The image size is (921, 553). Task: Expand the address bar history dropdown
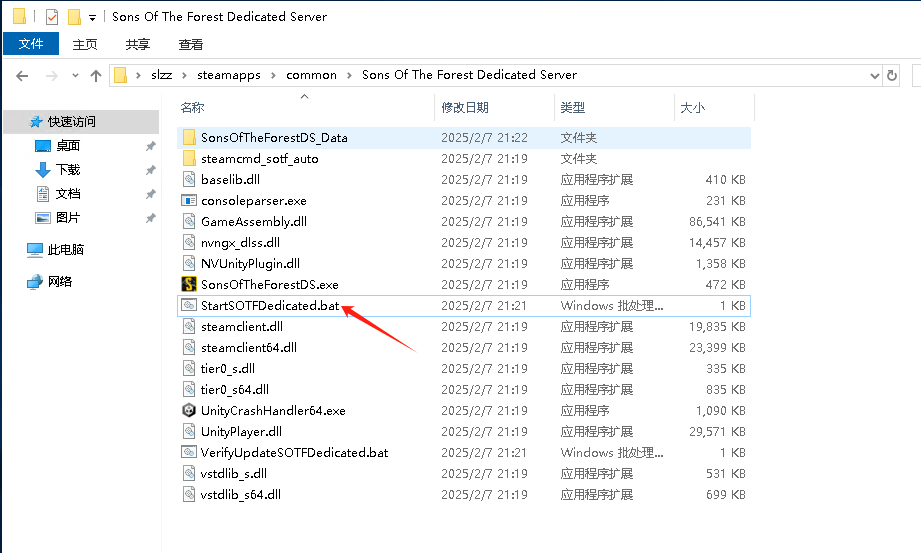pyautogui.click(x=875, y=75)
